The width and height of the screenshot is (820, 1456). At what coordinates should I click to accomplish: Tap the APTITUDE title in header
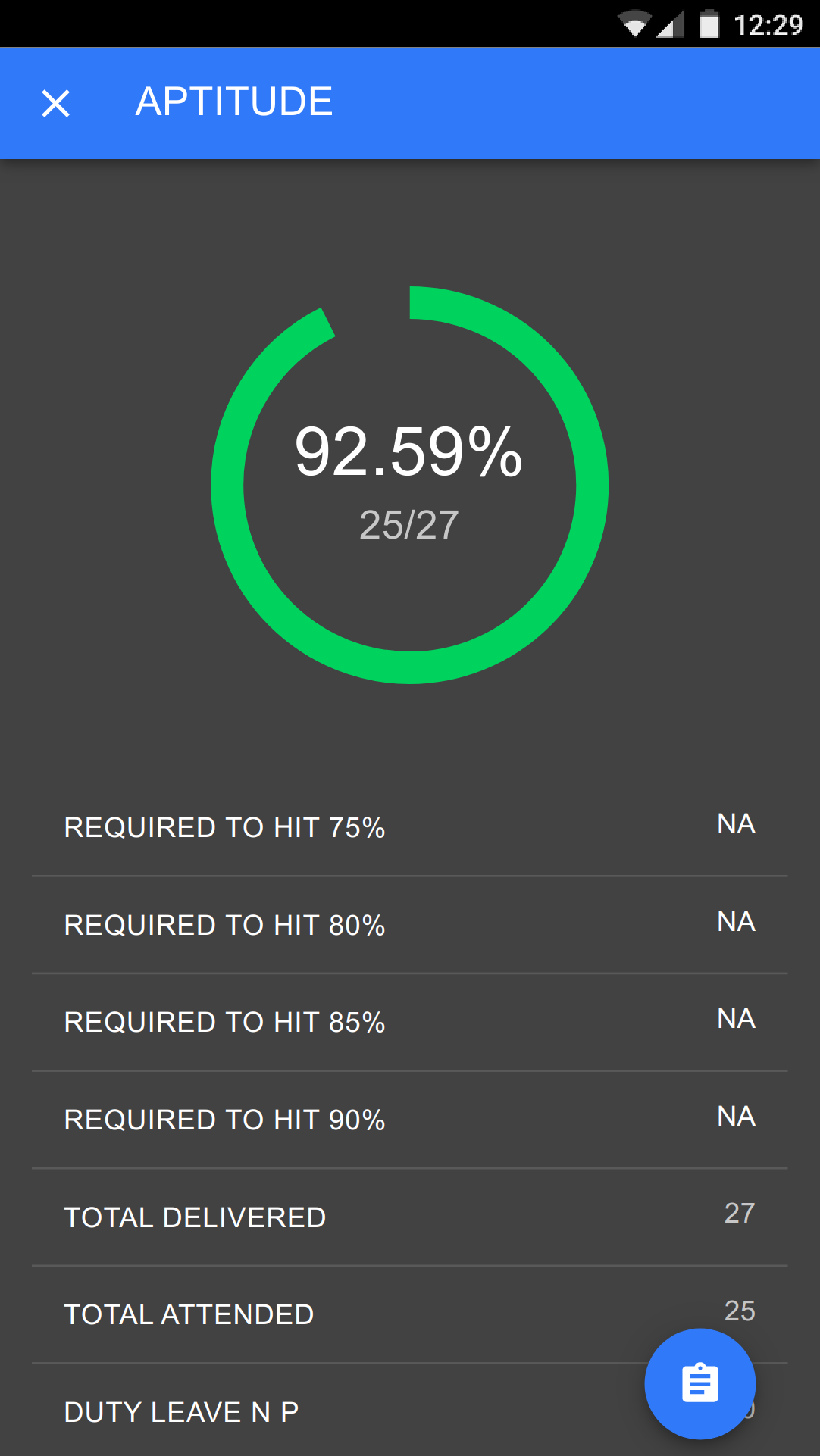(234, 102)
